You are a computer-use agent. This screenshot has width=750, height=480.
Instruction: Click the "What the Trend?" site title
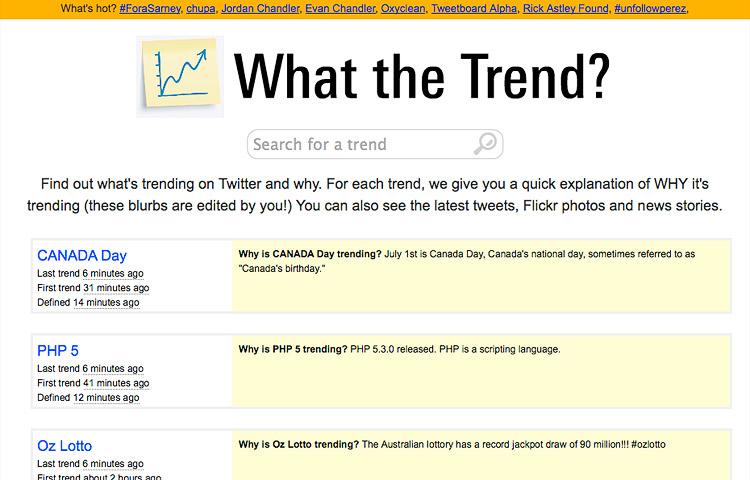pos(420,77)
